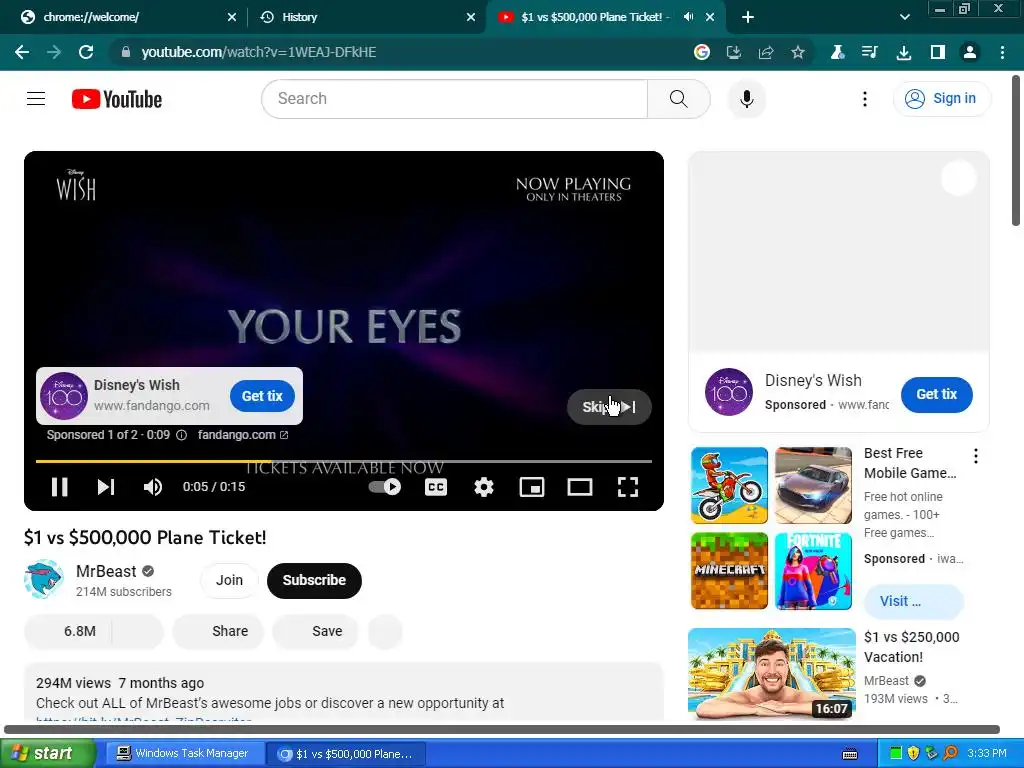Open a new browser tab
Image resolution: width=1024 pixels, height=768 pixels.
click(748, 18)
